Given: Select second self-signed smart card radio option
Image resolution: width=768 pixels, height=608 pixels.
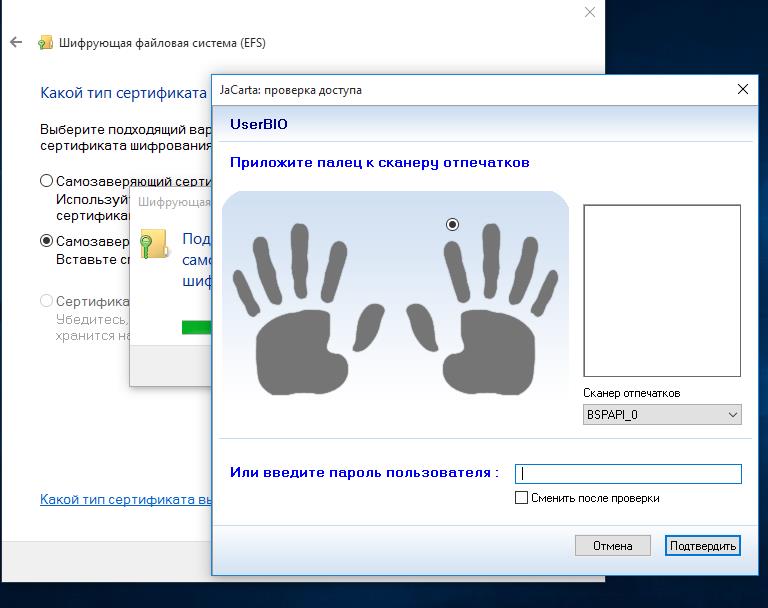Looking at the screenshot, I should (x=47, y=241).
